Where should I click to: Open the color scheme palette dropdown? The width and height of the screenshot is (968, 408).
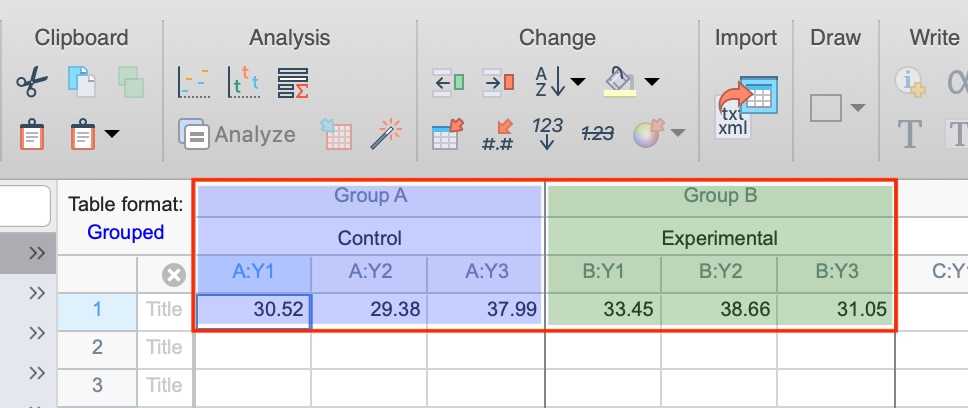[677, 133]
